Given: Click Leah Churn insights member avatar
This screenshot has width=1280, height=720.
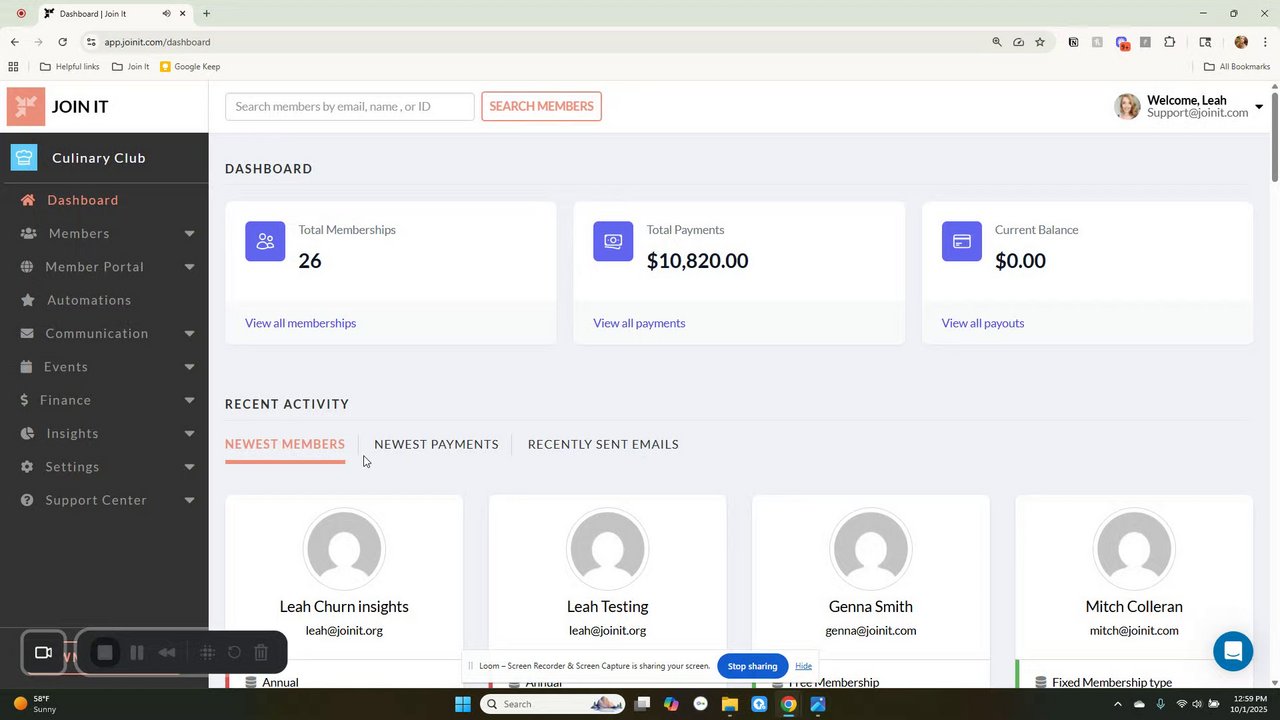Looking at the screenshot, I should [344, 549].
